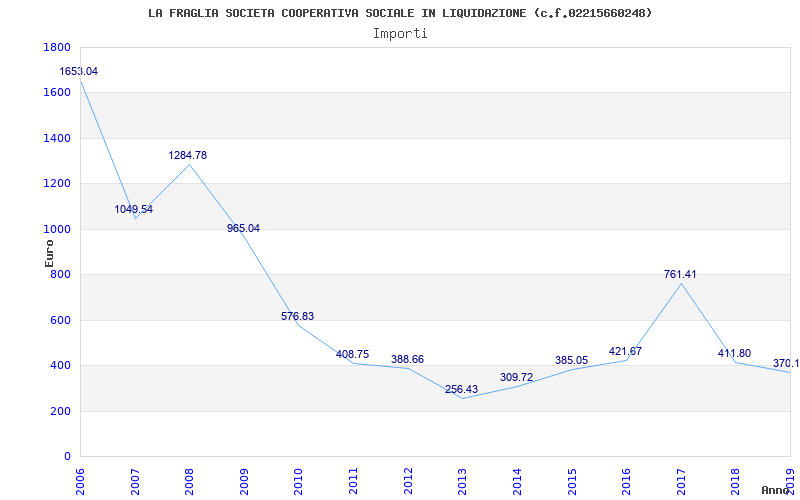Click the 'Euro' y-axis title
800x500 pixels.
(48, 254)
